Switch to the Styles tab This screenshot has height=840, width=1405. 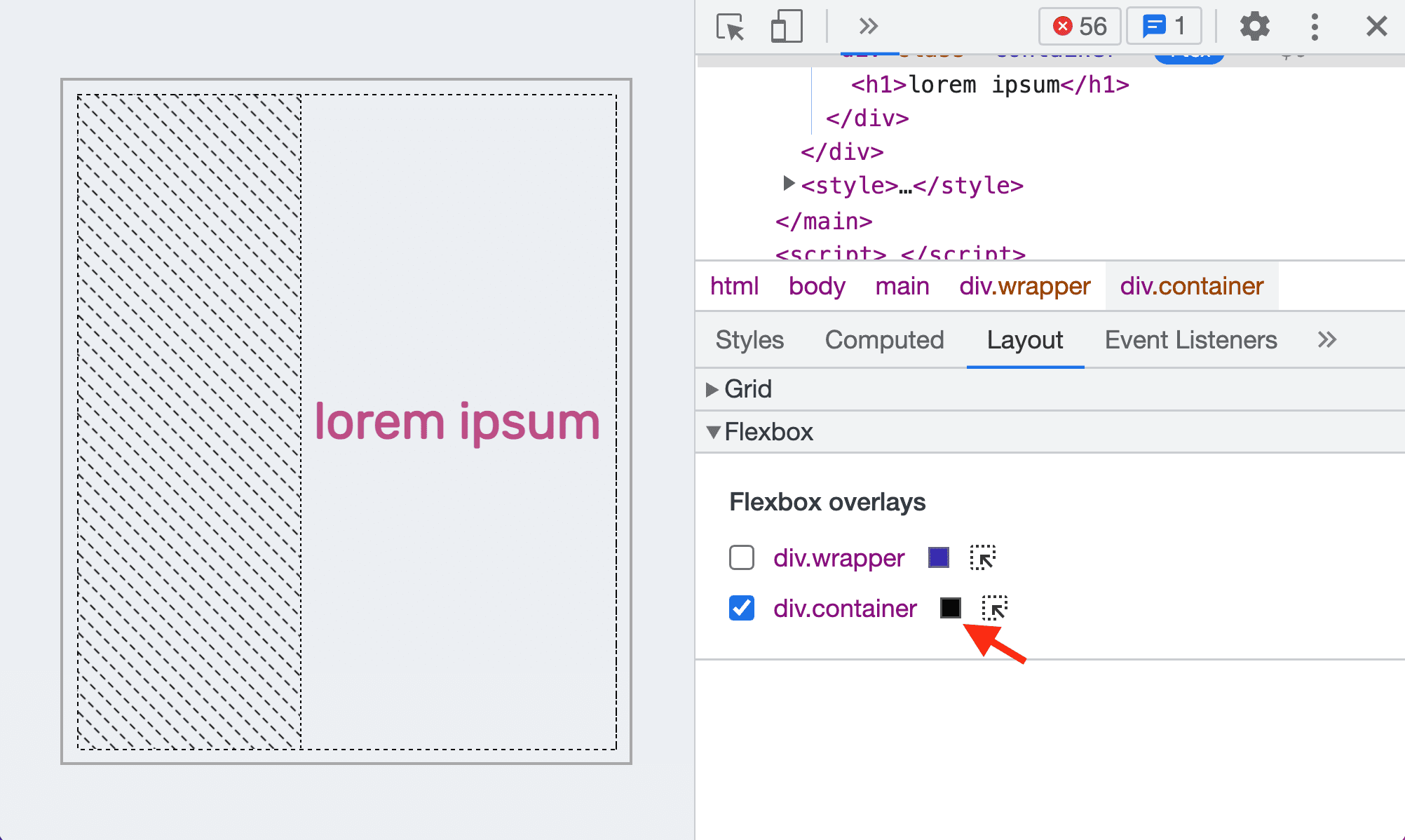(x=749, y=339)
